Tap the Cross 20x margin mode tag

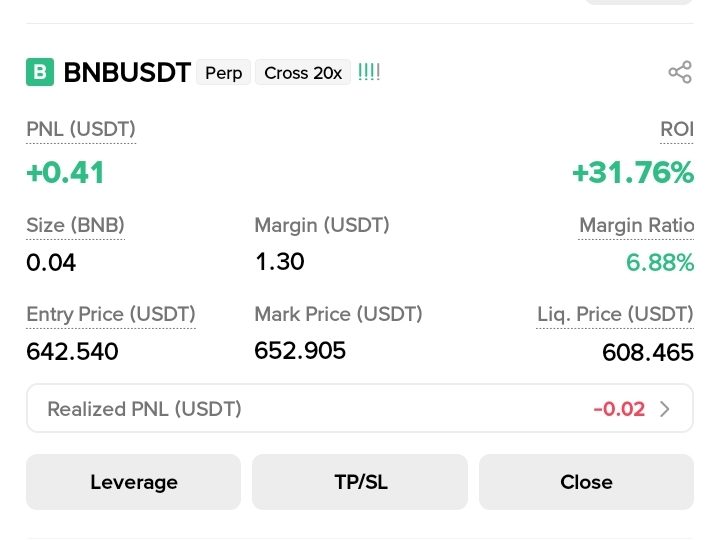click(303, 73)
